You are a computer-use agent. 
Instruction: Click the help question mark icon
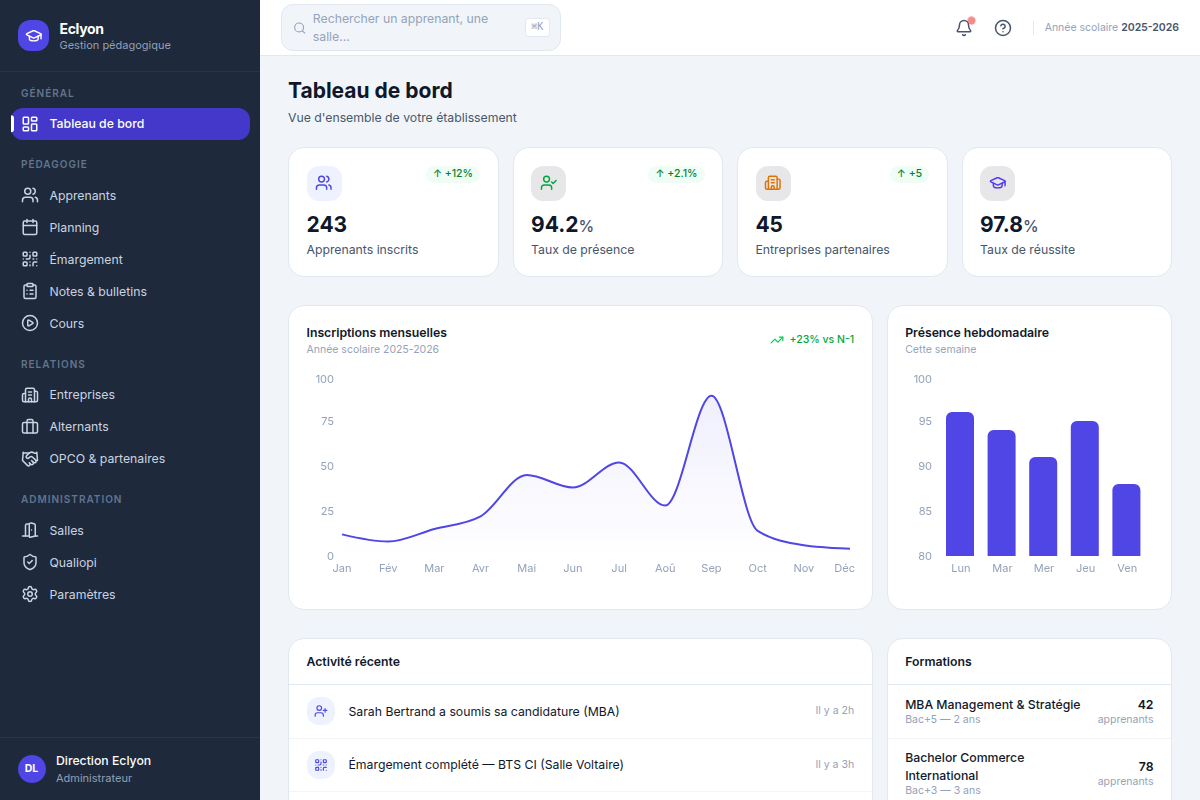click(1003, 28)
